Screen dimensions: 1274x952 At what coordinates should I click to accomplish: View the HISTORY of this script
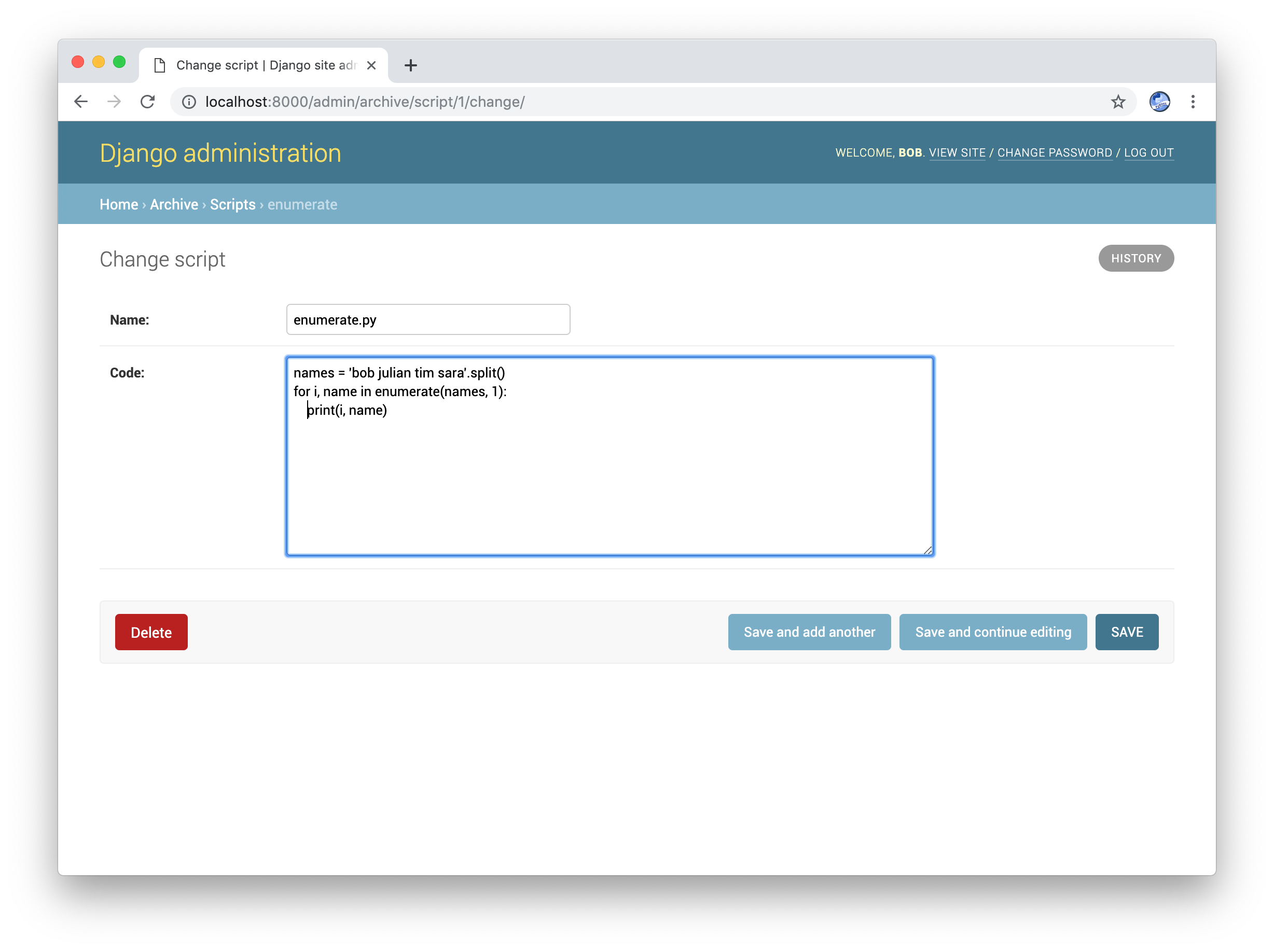coord(1135,258)
